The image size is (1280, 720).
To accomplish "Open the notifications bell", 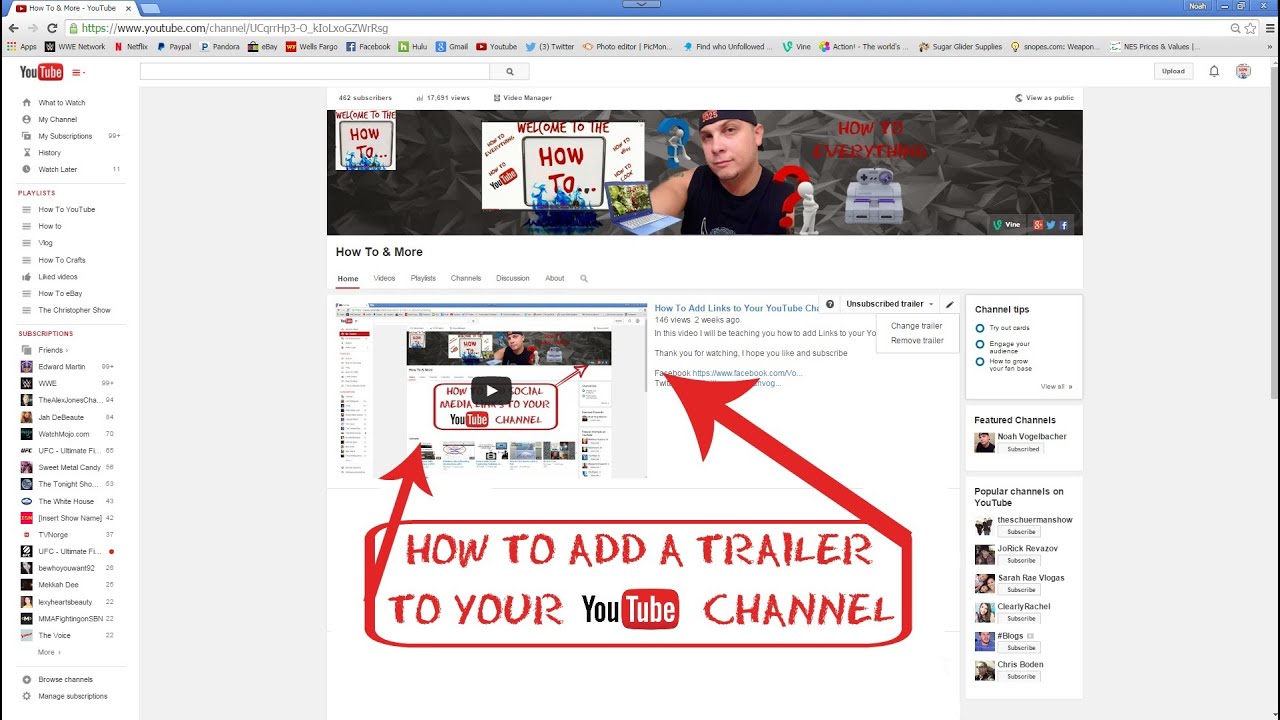I will coord(1214,71).
